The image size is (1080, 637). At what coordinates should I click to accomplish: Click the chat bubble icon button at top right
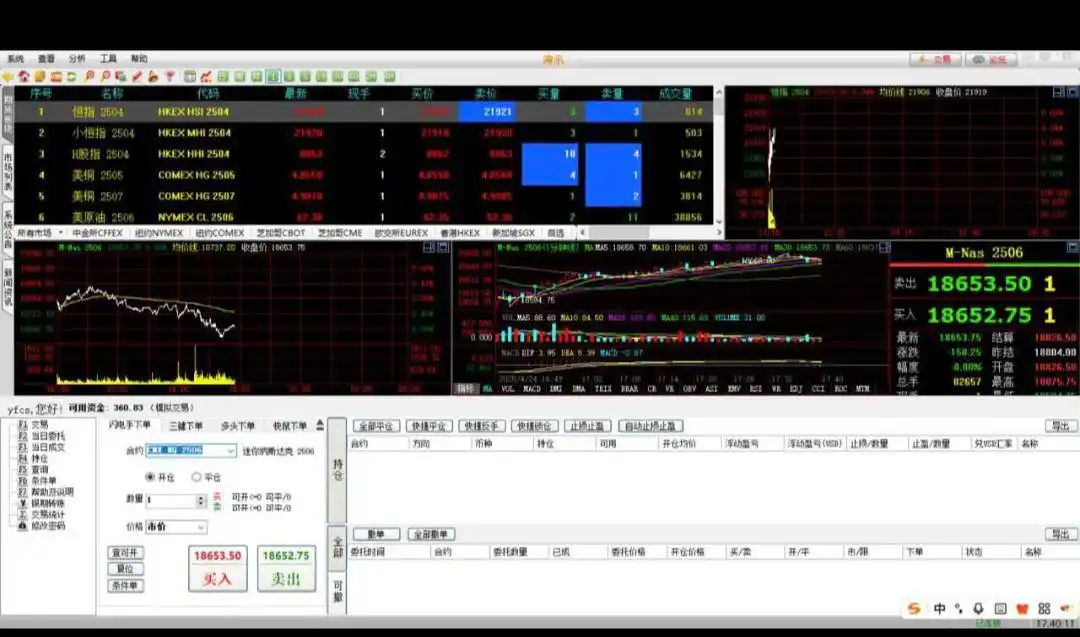tap(990, 60)
